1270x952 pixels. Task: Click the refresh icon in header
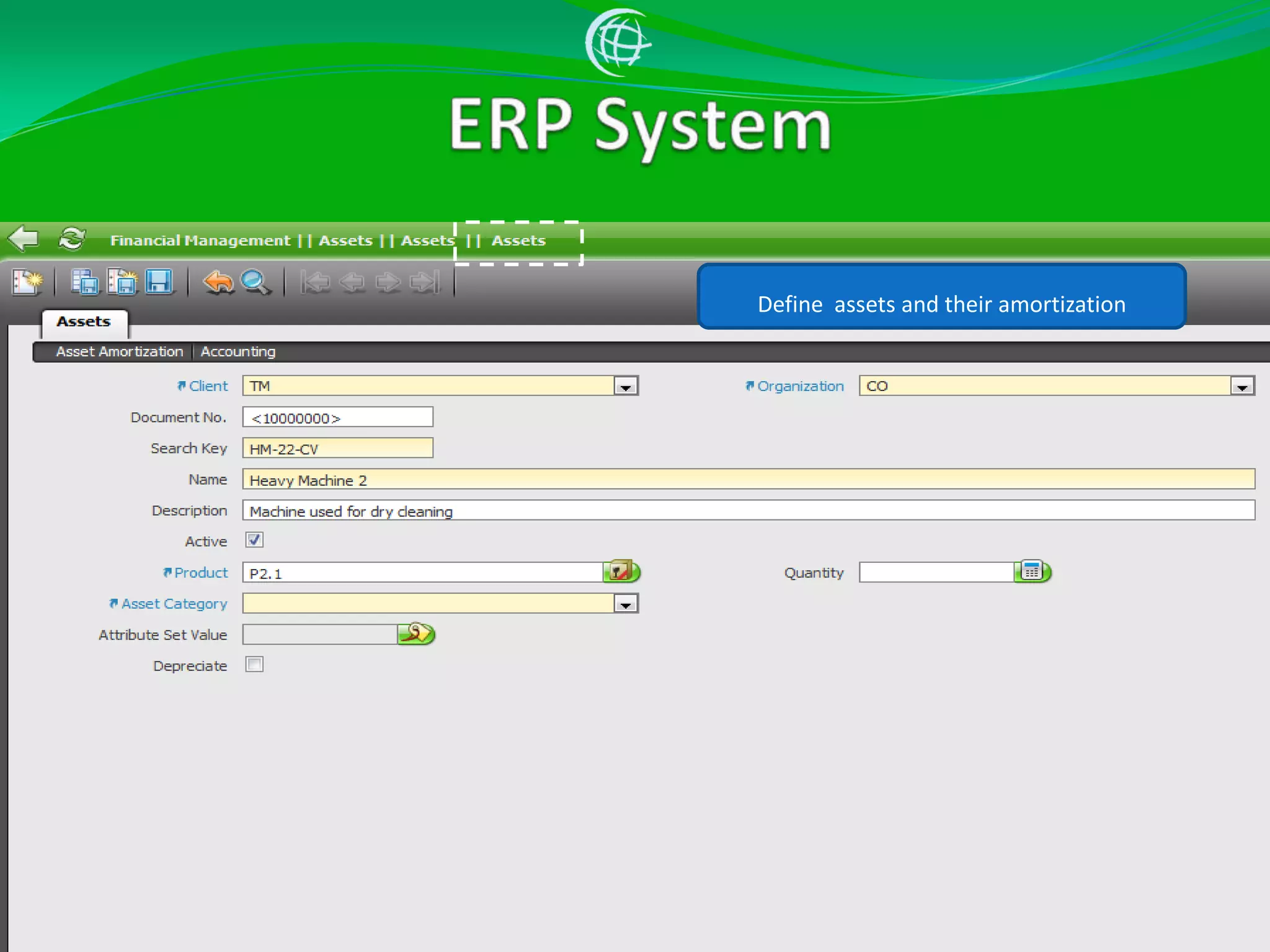pos(72,239)
